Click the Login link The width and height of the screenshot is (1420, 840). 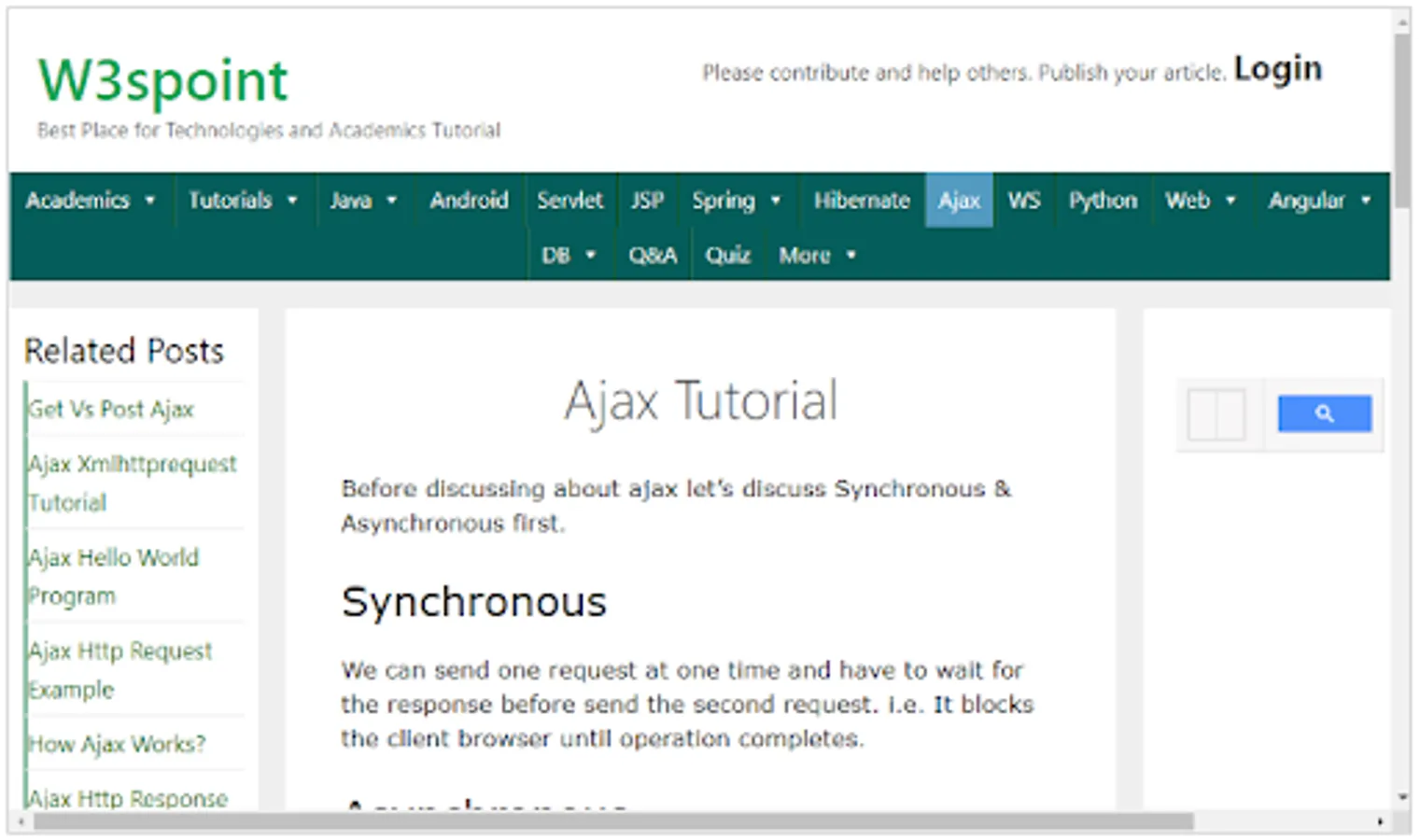(x=1277, y=69)
